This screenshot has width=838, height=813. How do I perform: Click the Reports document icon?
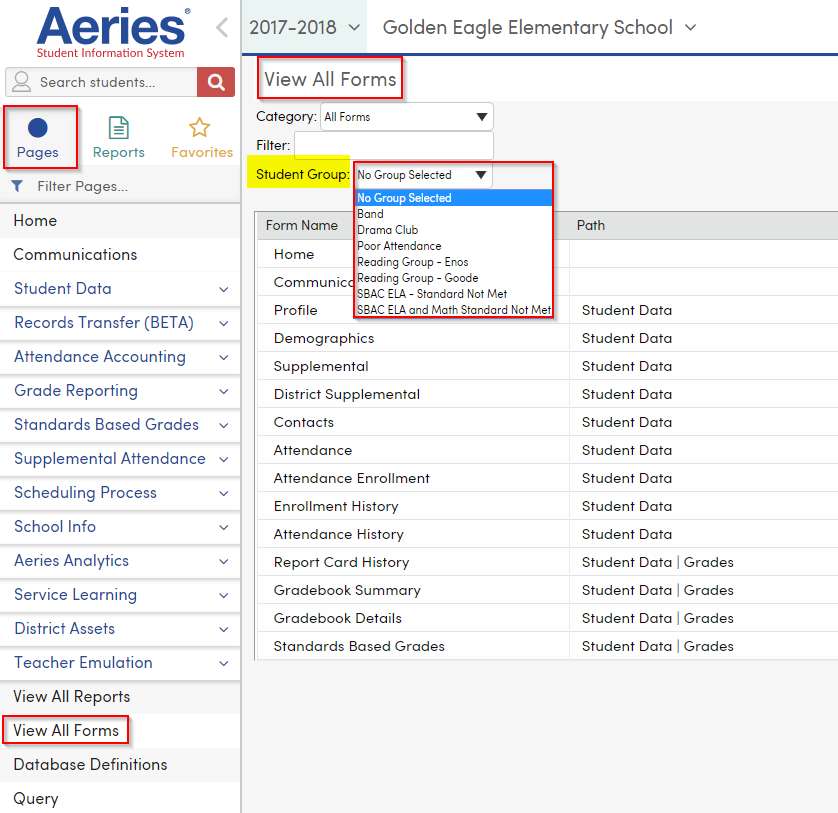click(118, 127)
